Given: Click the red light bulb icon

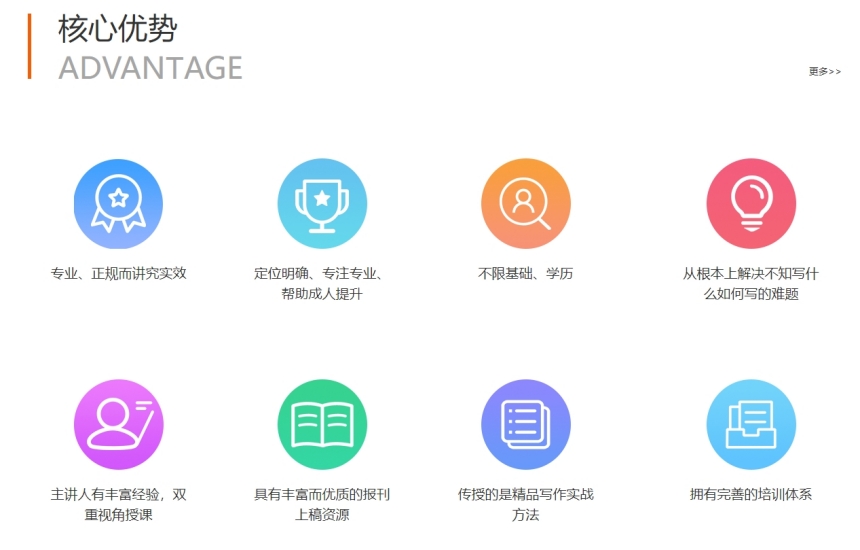Looking at the screenshot, I should (x=751, y=204).
